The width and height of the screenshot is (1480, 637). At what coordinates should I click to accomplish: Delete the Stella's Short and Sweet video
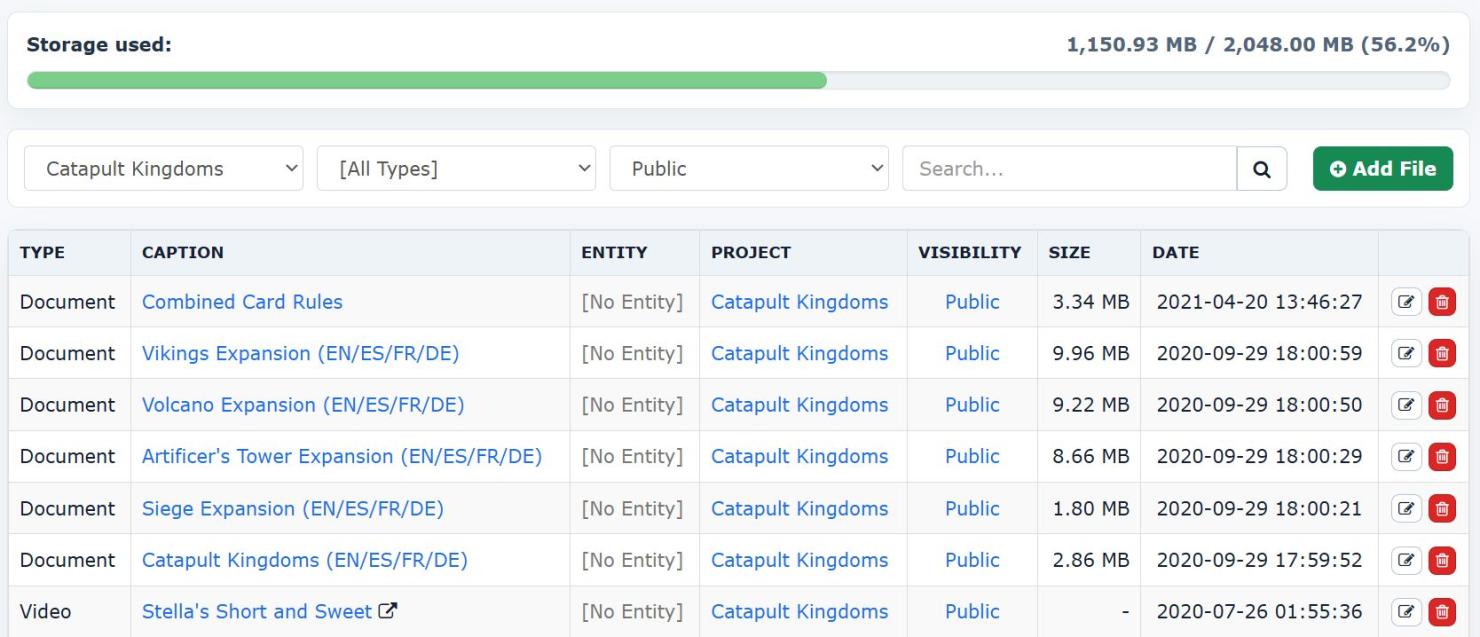pyautogui.click(x=1442, y=612)
